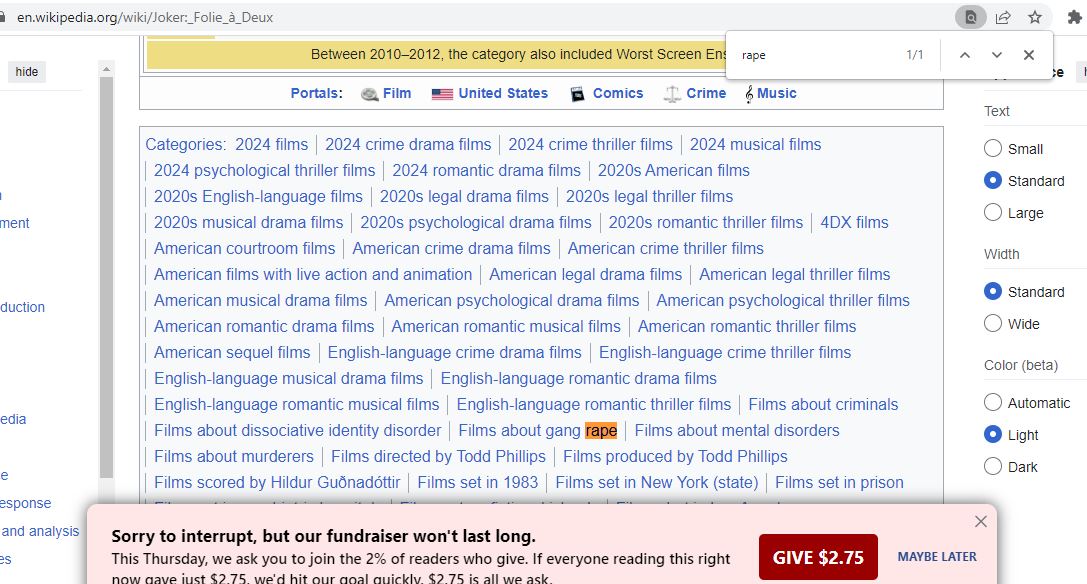The image size is (1087, 584).
Task: Go to previous find result arrow
Action: click(964, 55)
